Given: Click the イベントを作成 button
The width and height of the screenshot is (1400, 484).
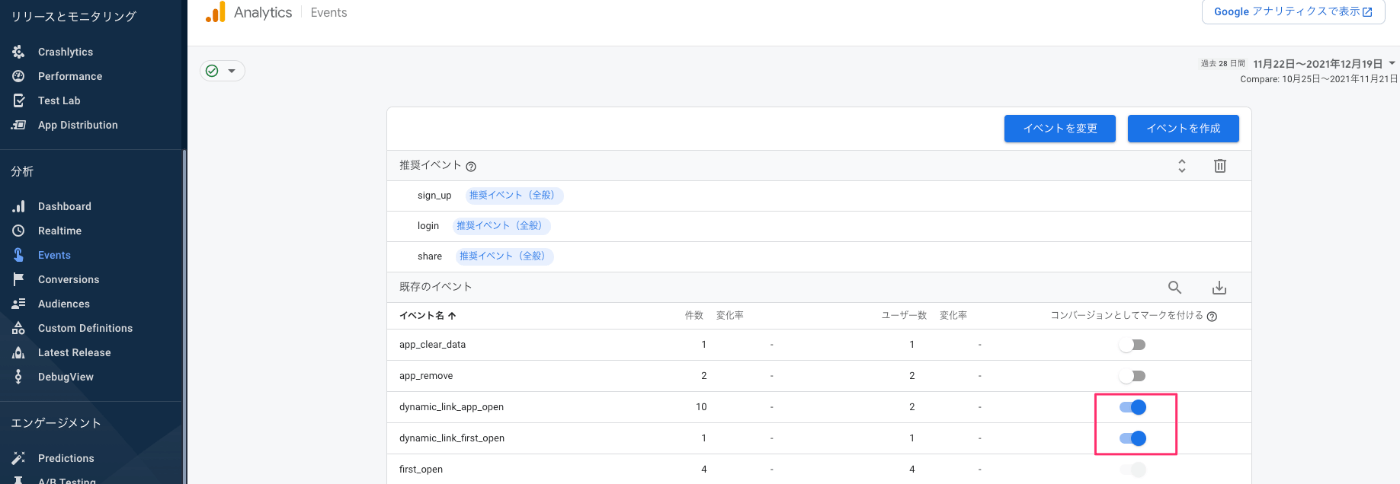Looking at the screenshot, I should click(x=1183, y=129).
